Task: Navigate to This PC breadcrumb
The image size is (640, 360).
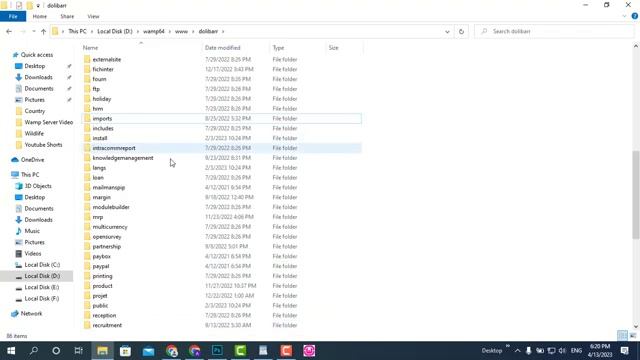Action: [77, 31]
